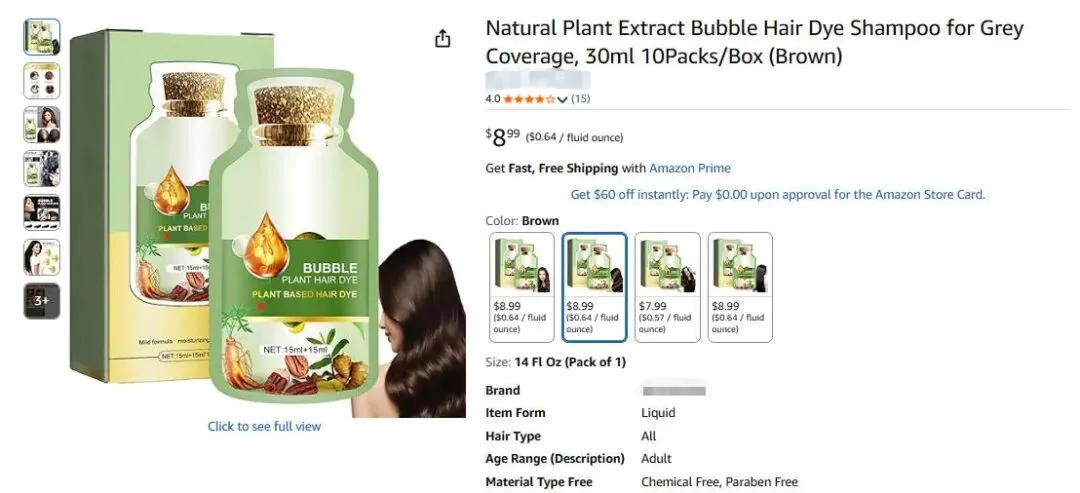Image resolution: width=1080 pixels, height=493 pixels.
Task: Click to see full view link
Action: click(264, 426)
